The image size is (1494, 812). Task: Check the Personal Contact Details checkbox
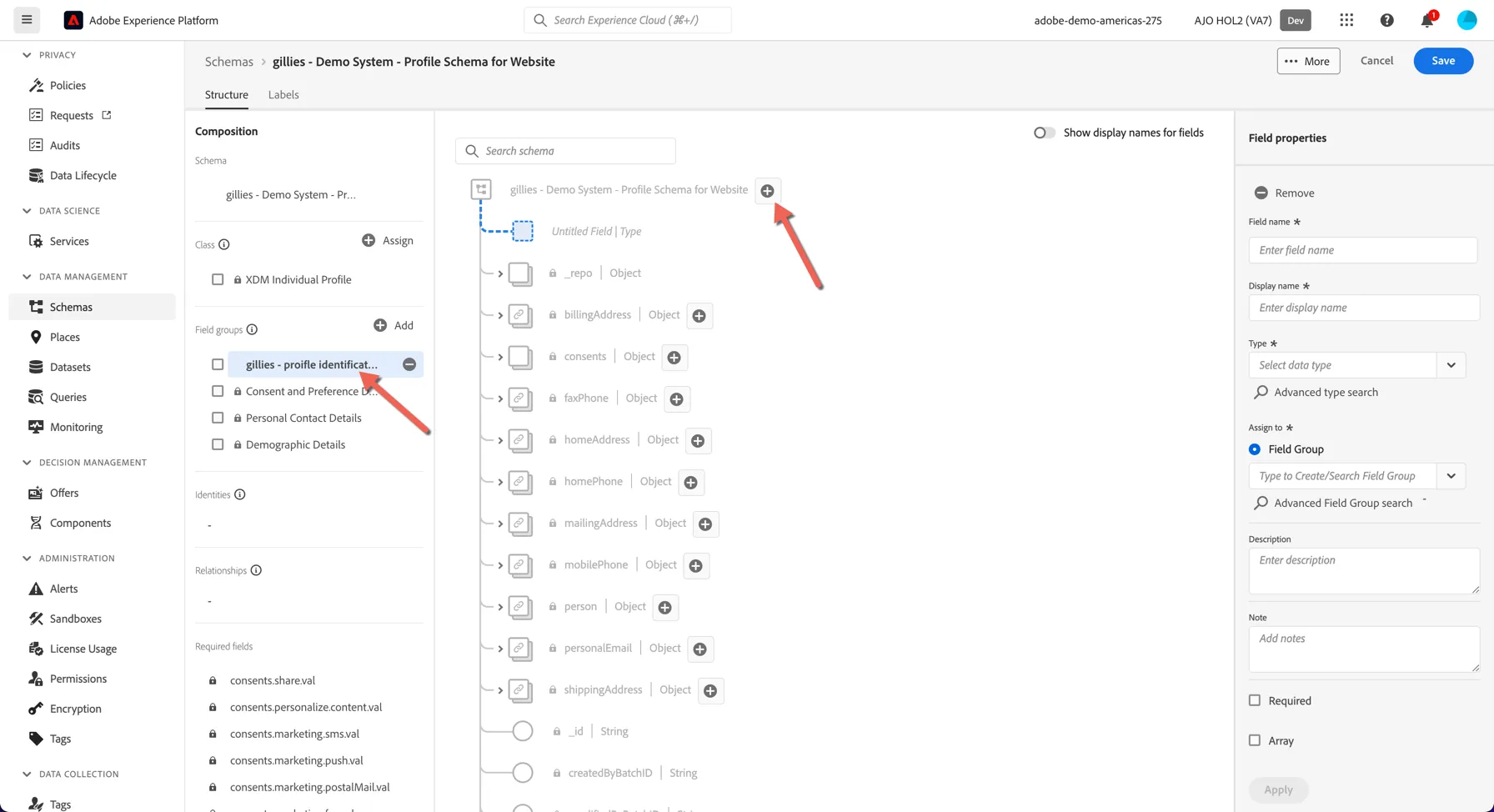(x=218, y=418)
